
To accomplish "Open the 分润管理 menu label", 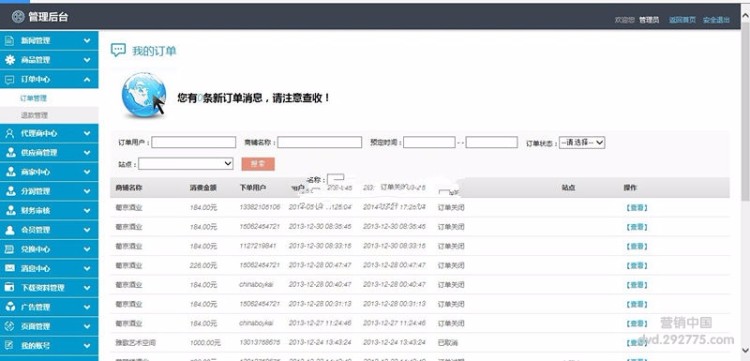I will (x=35, y=191).
